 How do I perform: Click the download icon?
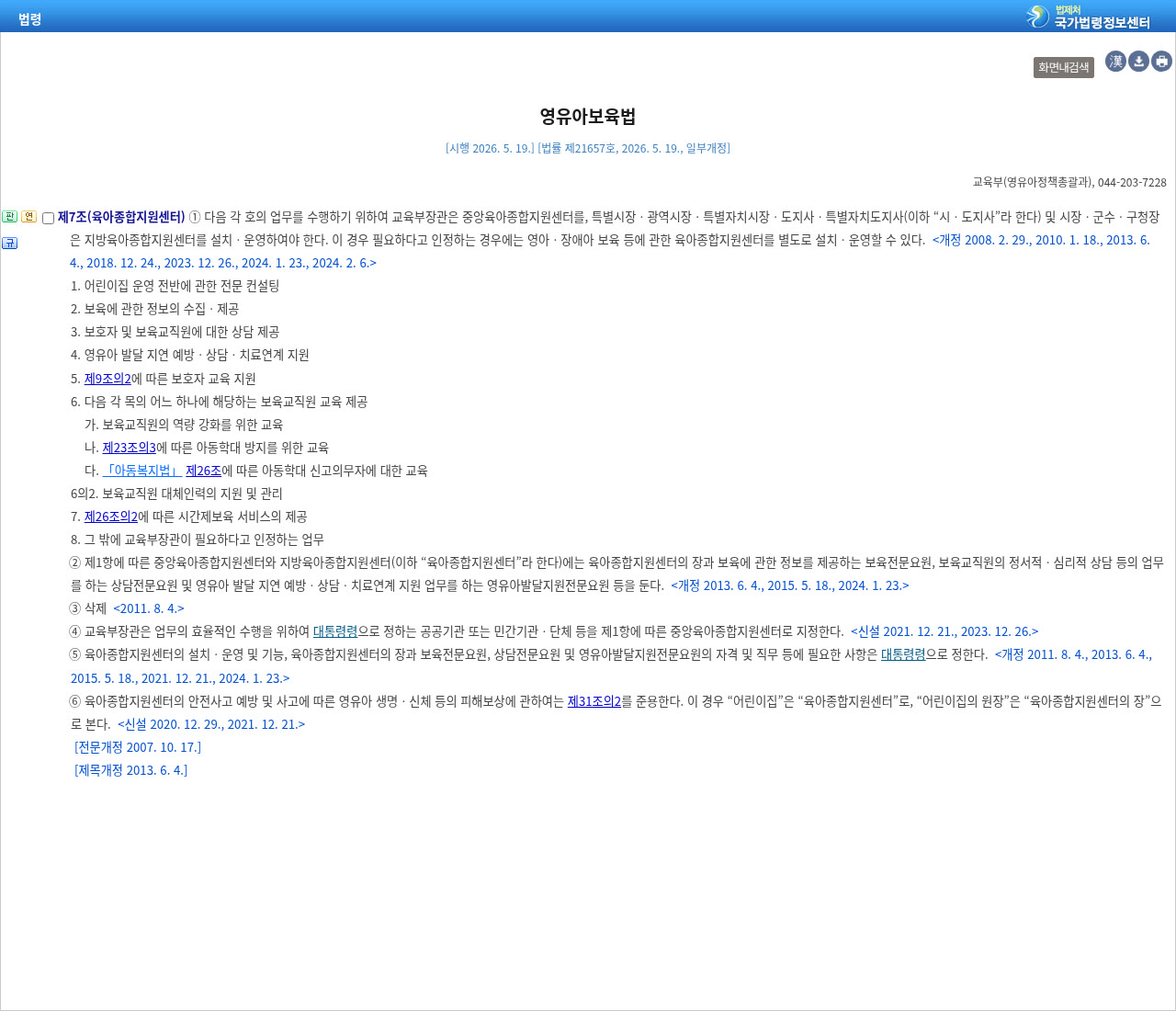coord(1138,62)
